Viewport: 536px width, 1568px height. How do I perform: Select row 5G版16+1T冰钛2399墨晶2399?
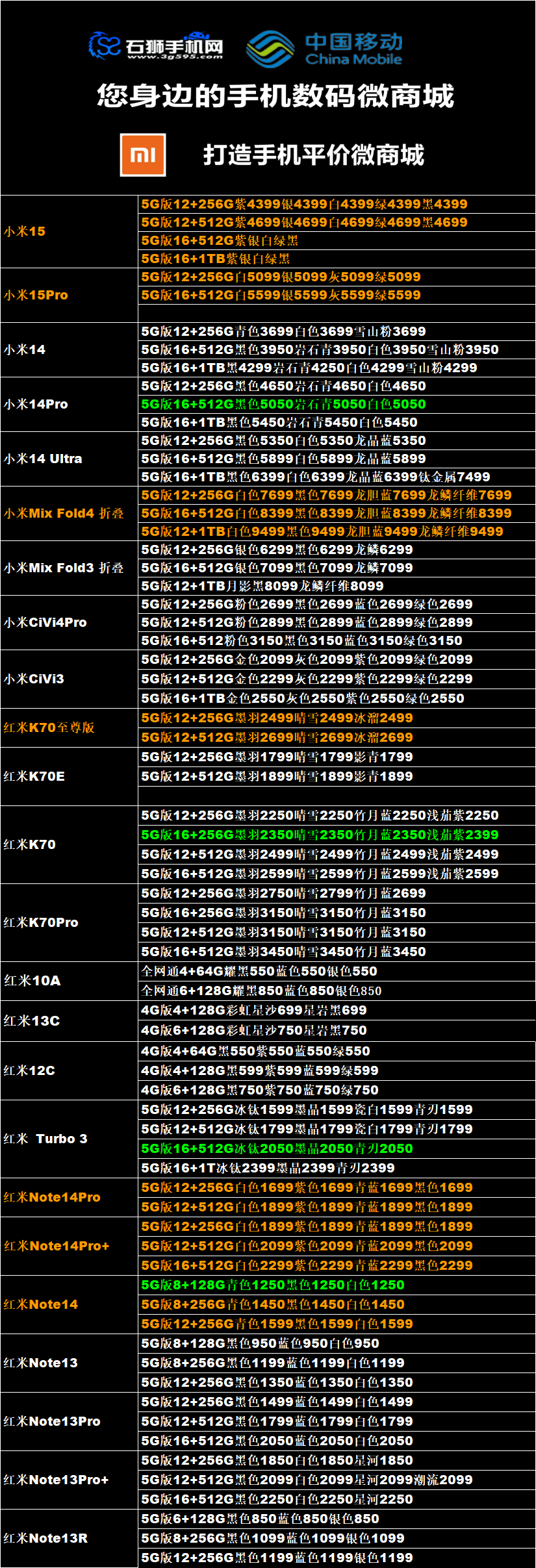[337, 1168]
